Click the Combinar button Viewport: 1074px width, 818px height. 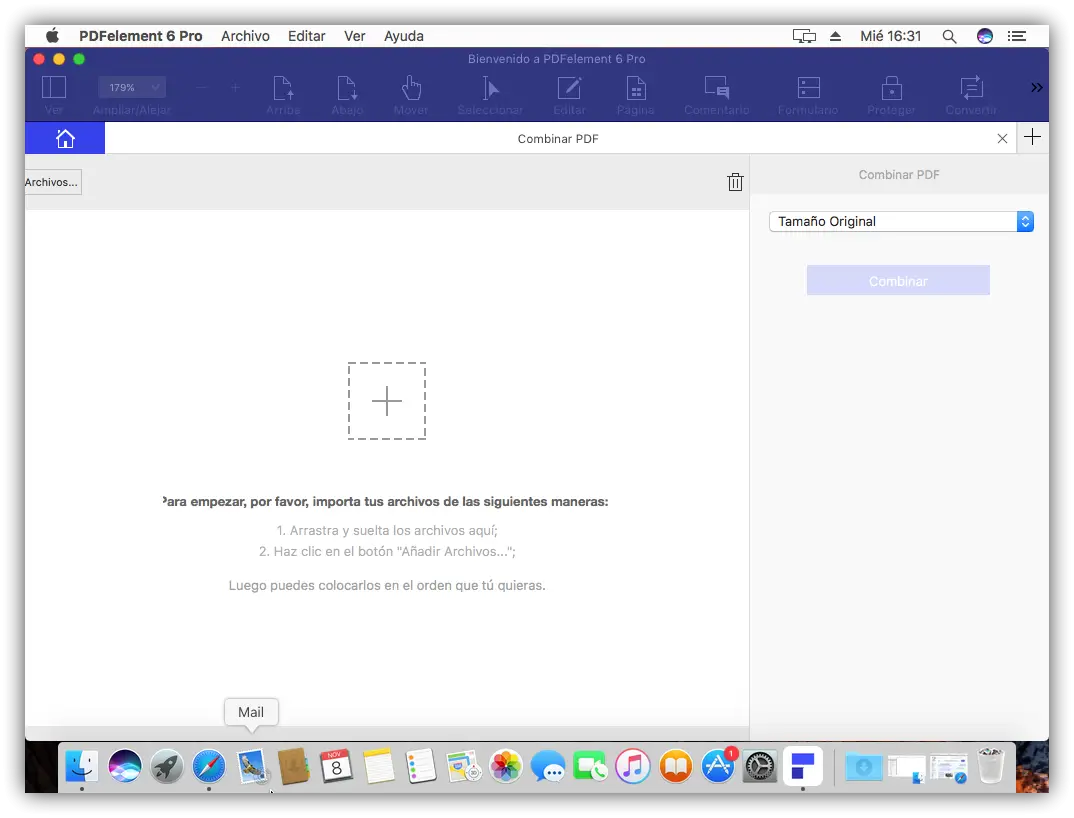[898, 281]
